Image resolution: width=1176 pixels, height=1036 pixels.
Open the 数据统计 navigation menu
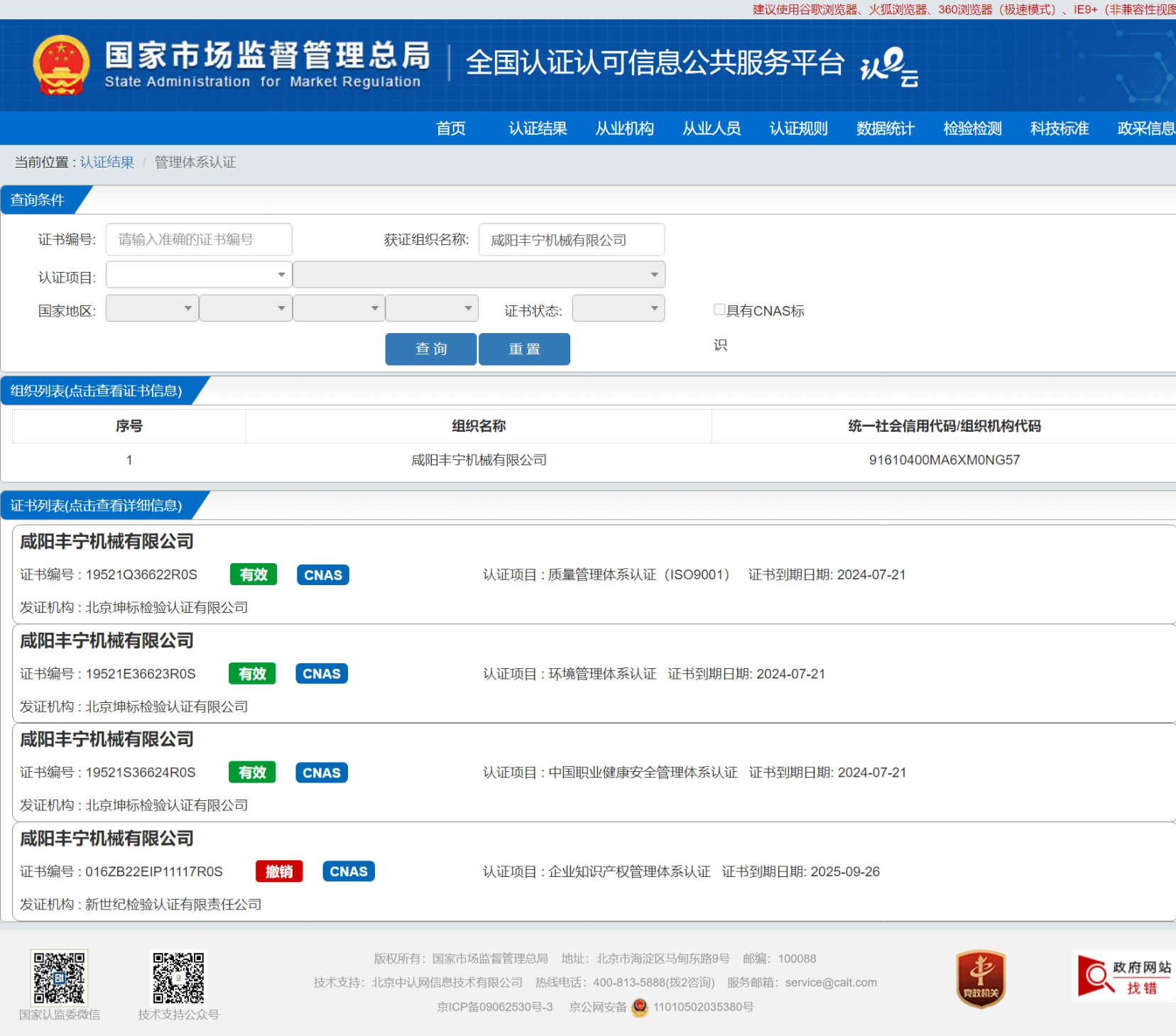click(886, 129)
